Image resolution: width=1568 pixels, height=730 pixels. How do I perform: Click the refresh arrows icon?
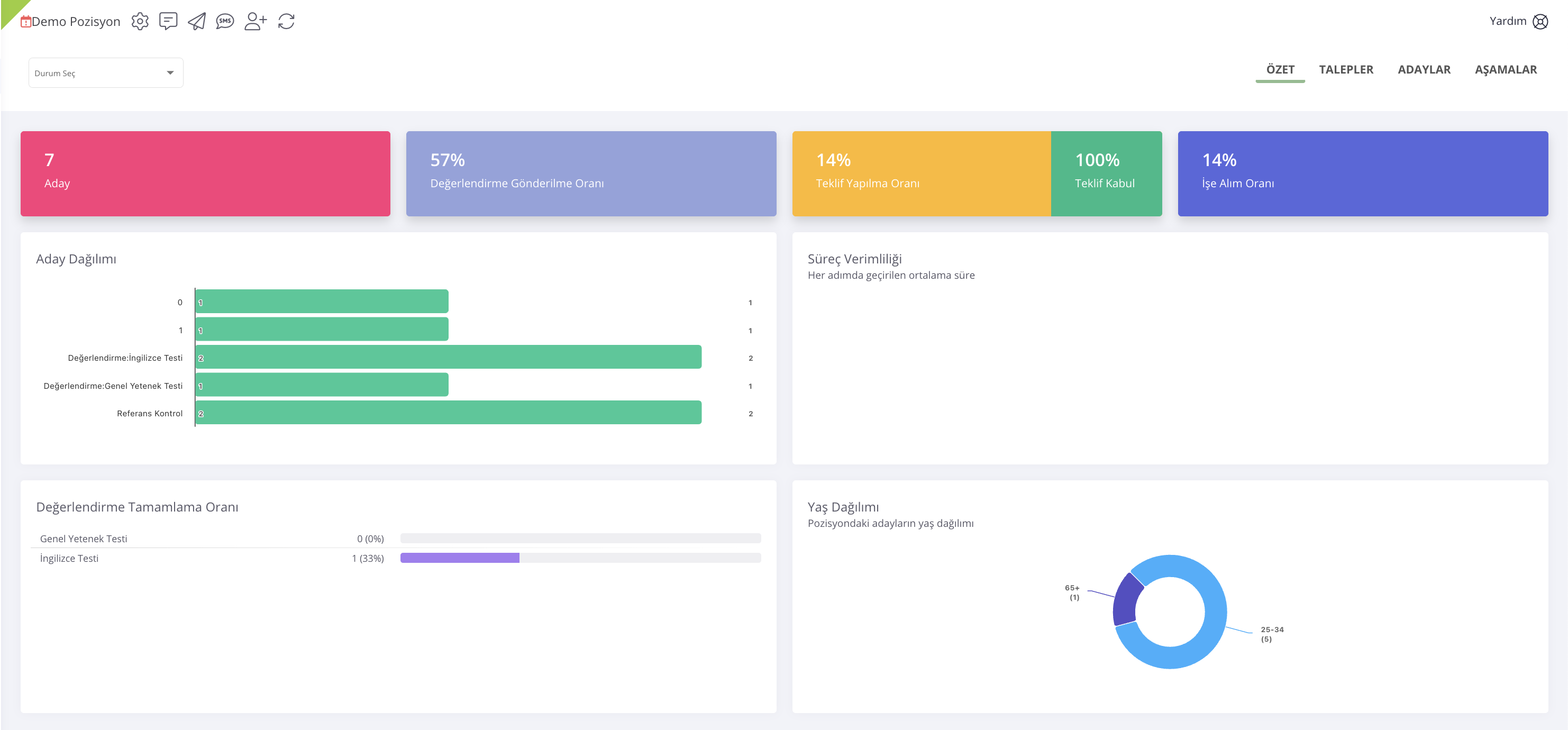coord(286,21)
